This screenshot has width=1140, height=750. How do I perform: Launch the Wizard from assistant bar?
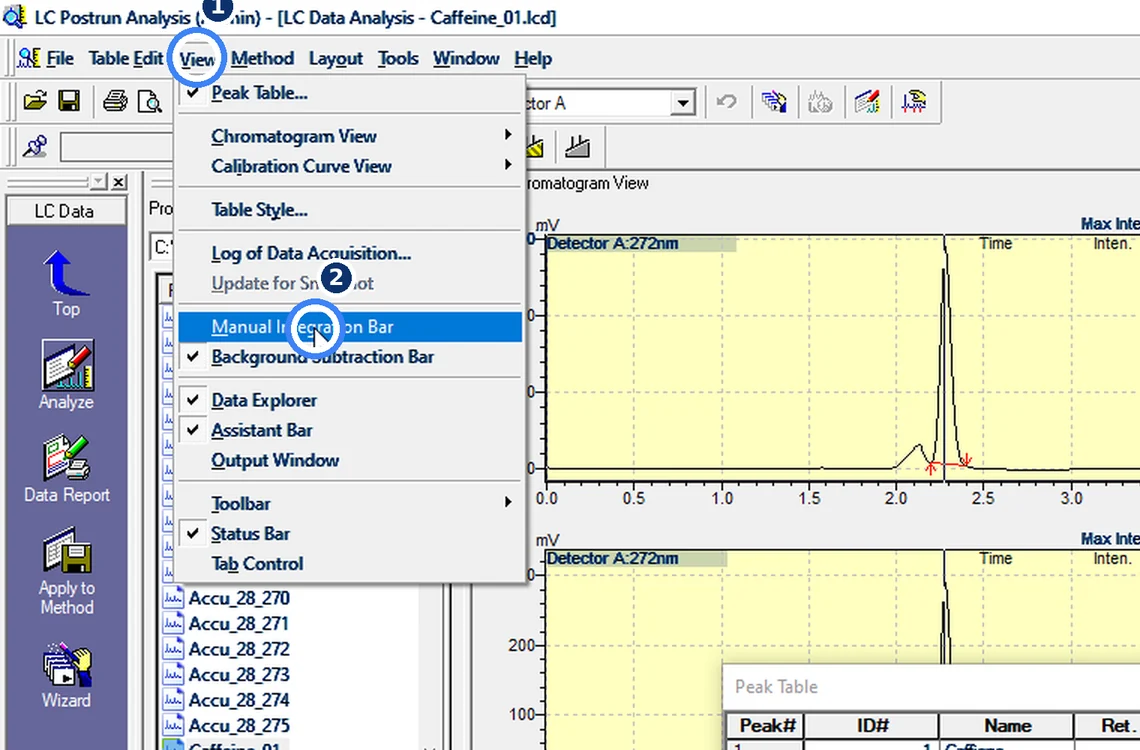66,675
